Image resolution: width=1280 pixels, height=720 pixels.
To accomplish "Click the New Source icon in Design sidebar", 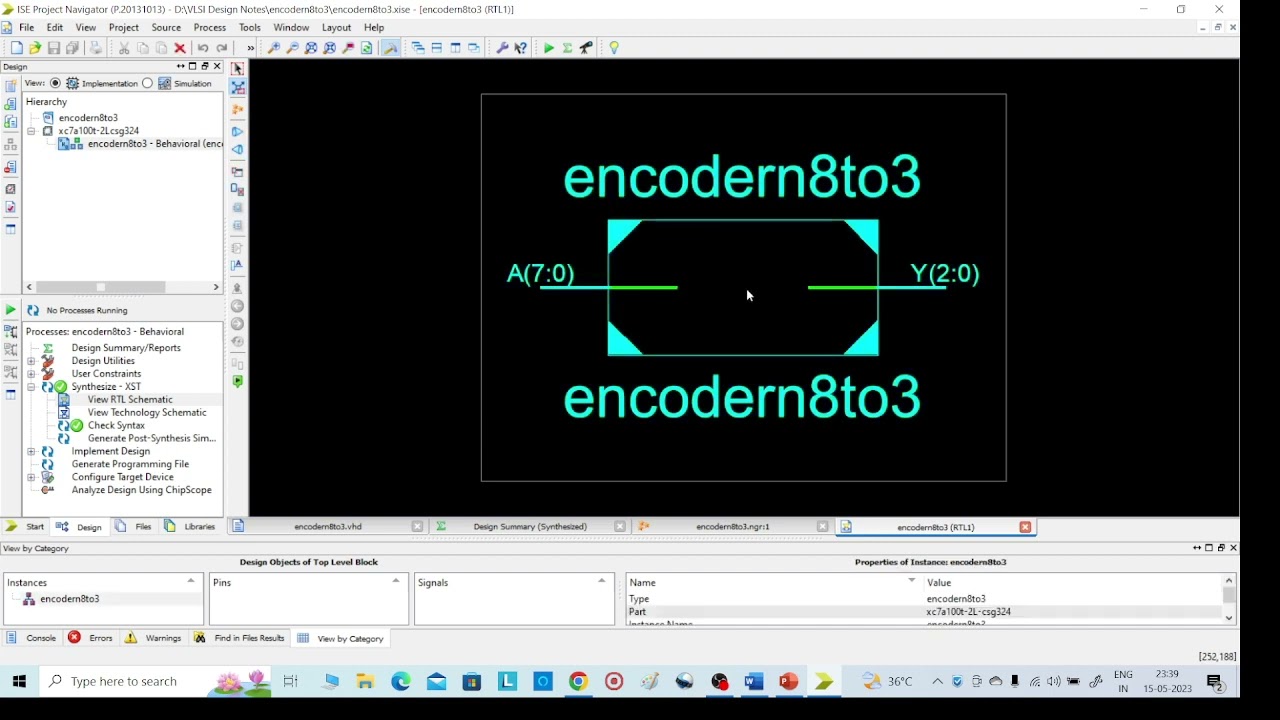I will tap(10, 86).
